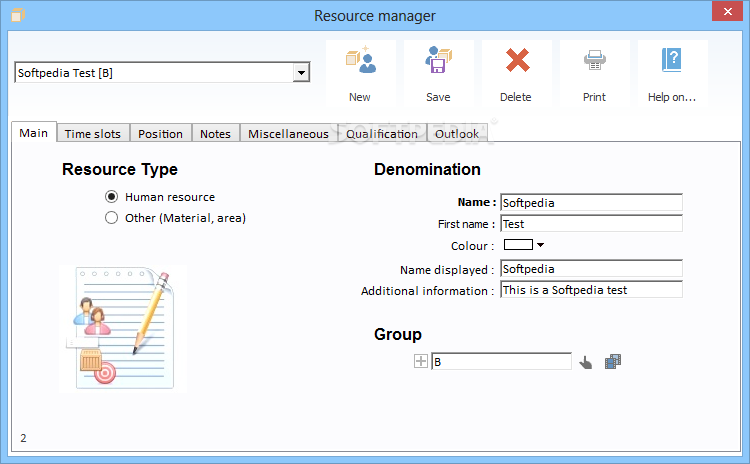Click the Resource Type heading
The image size is (750, 464).
(x=120, y=169)
